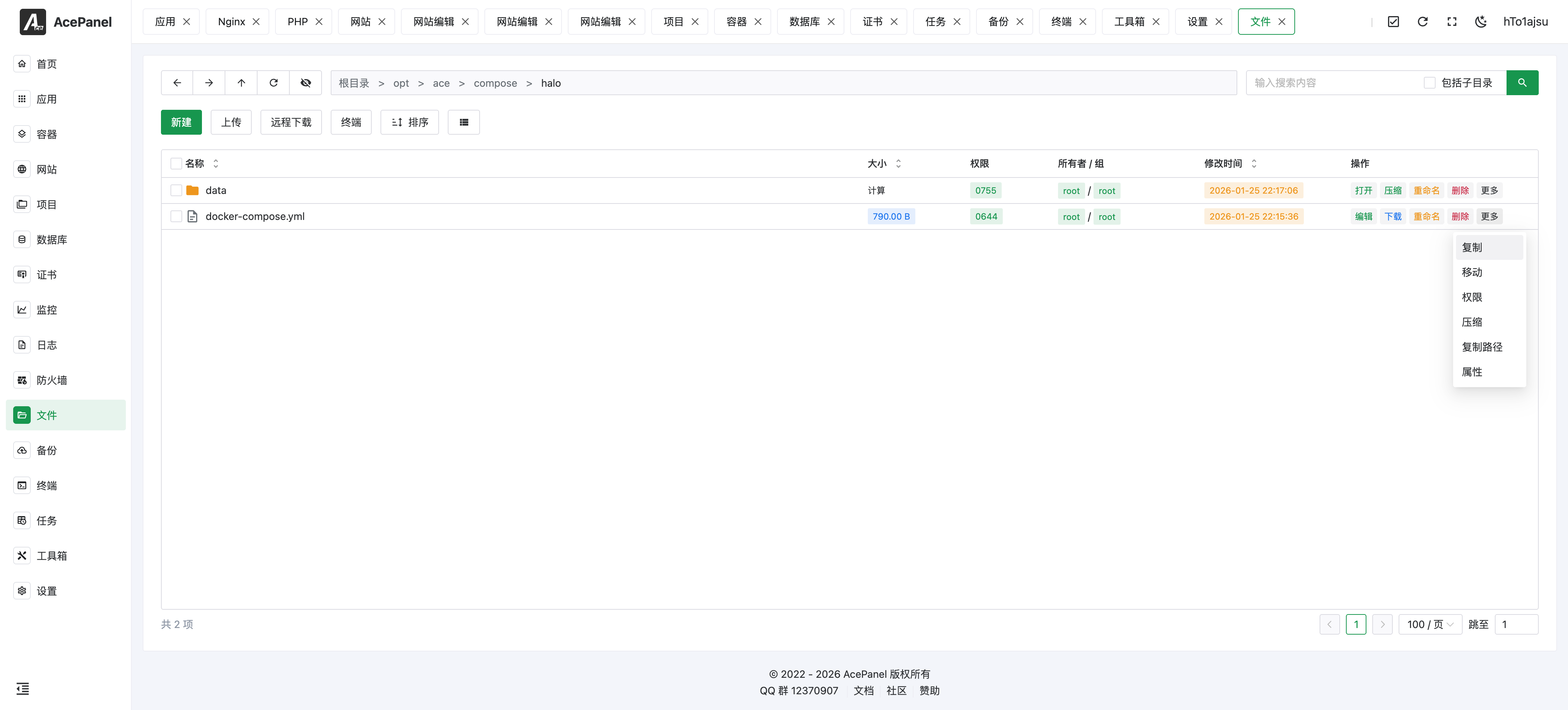Go back with the left arrow button
The image size is (1568, 710).
[177, 83]
